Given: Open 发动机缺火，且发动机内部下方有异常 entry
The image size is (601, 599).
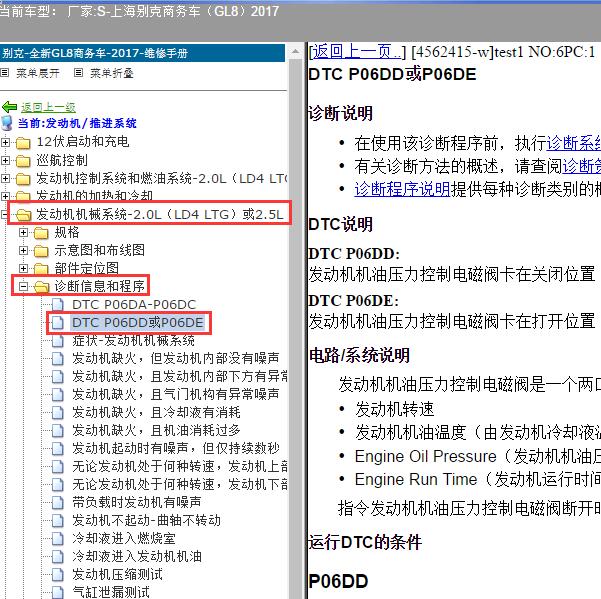Looking at the screenshot, I should [180, 376].
